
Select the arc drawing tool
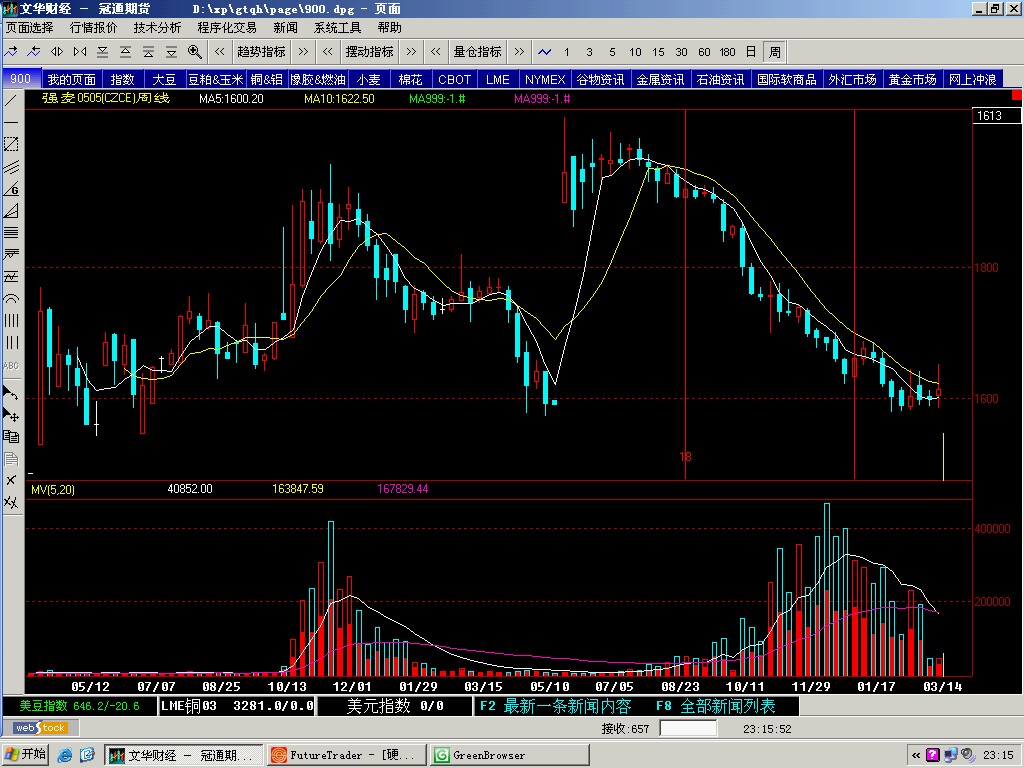[11, 299]
